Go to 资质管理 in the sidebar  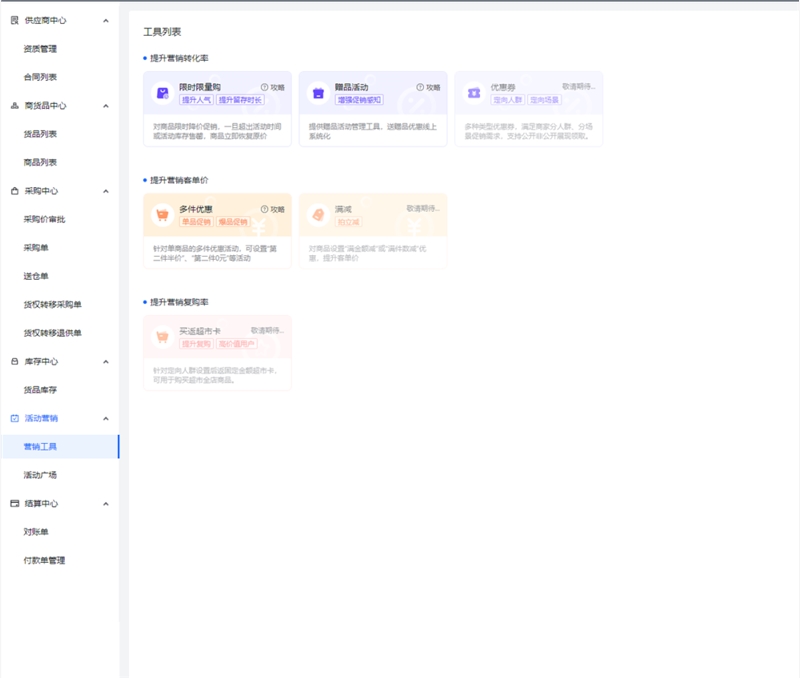pos(40,48)
